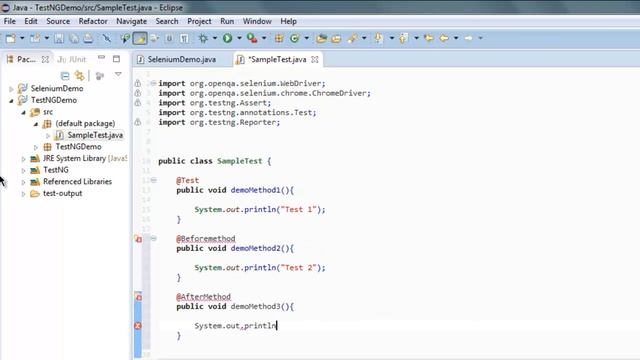This screenshot has height=360, width=640.
Task: Open the Project menu
Action: click(x=199, y=21)
